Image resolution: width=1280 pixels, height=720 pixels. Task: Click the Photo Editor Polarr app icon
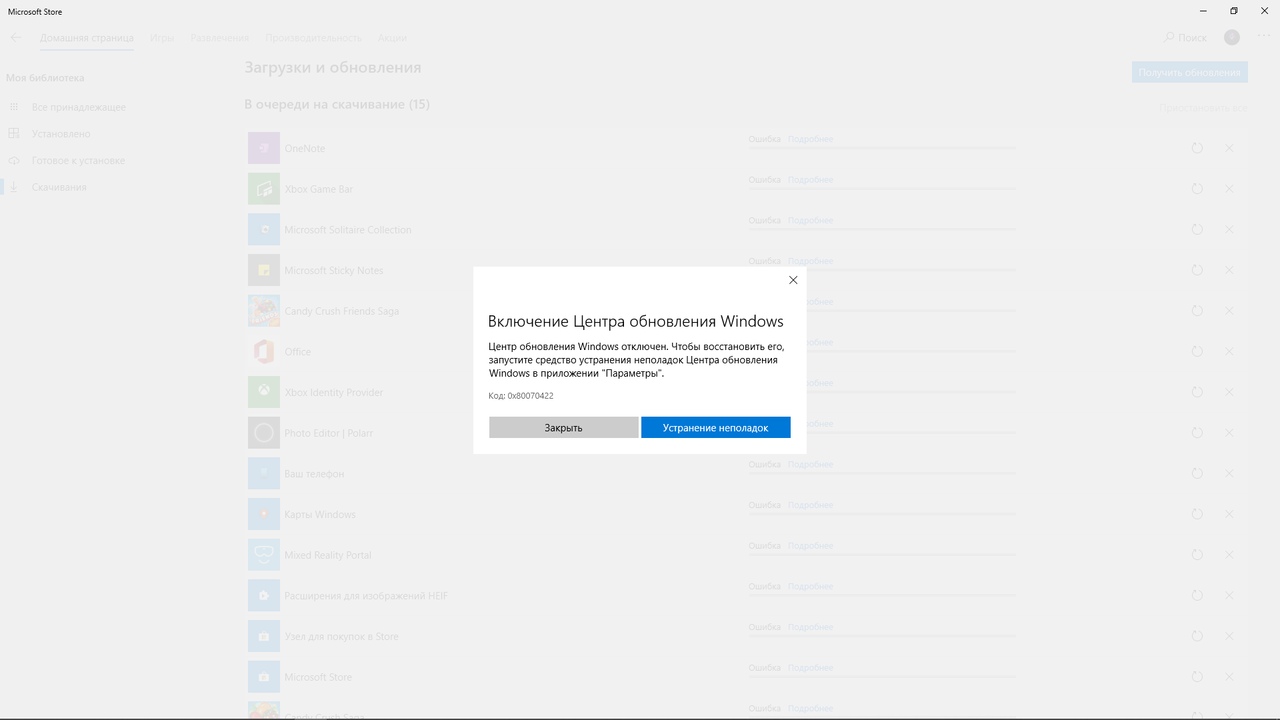coord(264,433)
